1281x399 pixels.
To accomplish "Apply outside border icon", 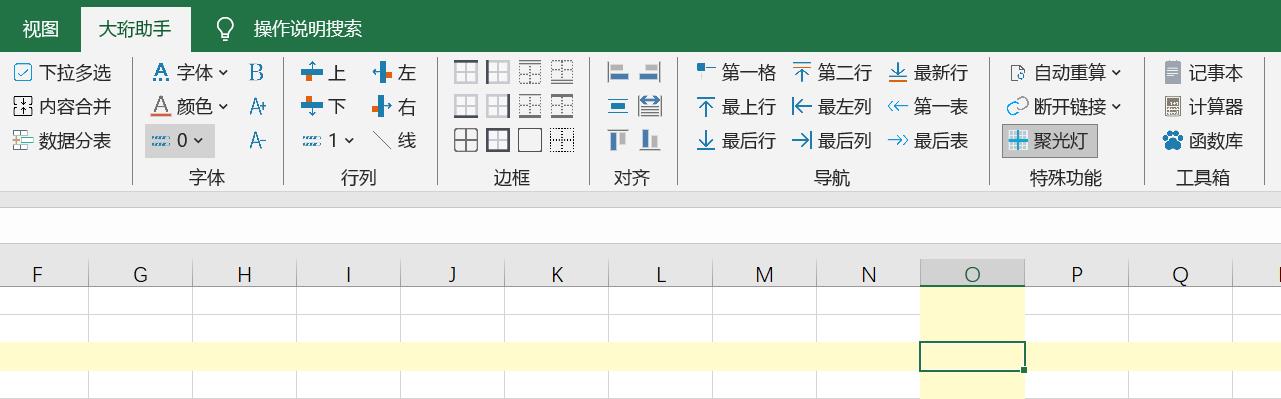I will [530, 141].
